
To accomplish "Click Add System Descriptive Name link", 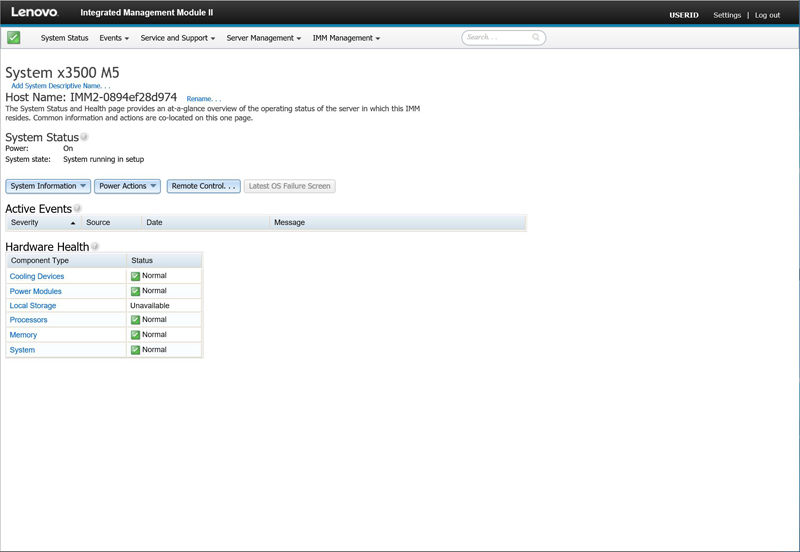I will (61, 86).
